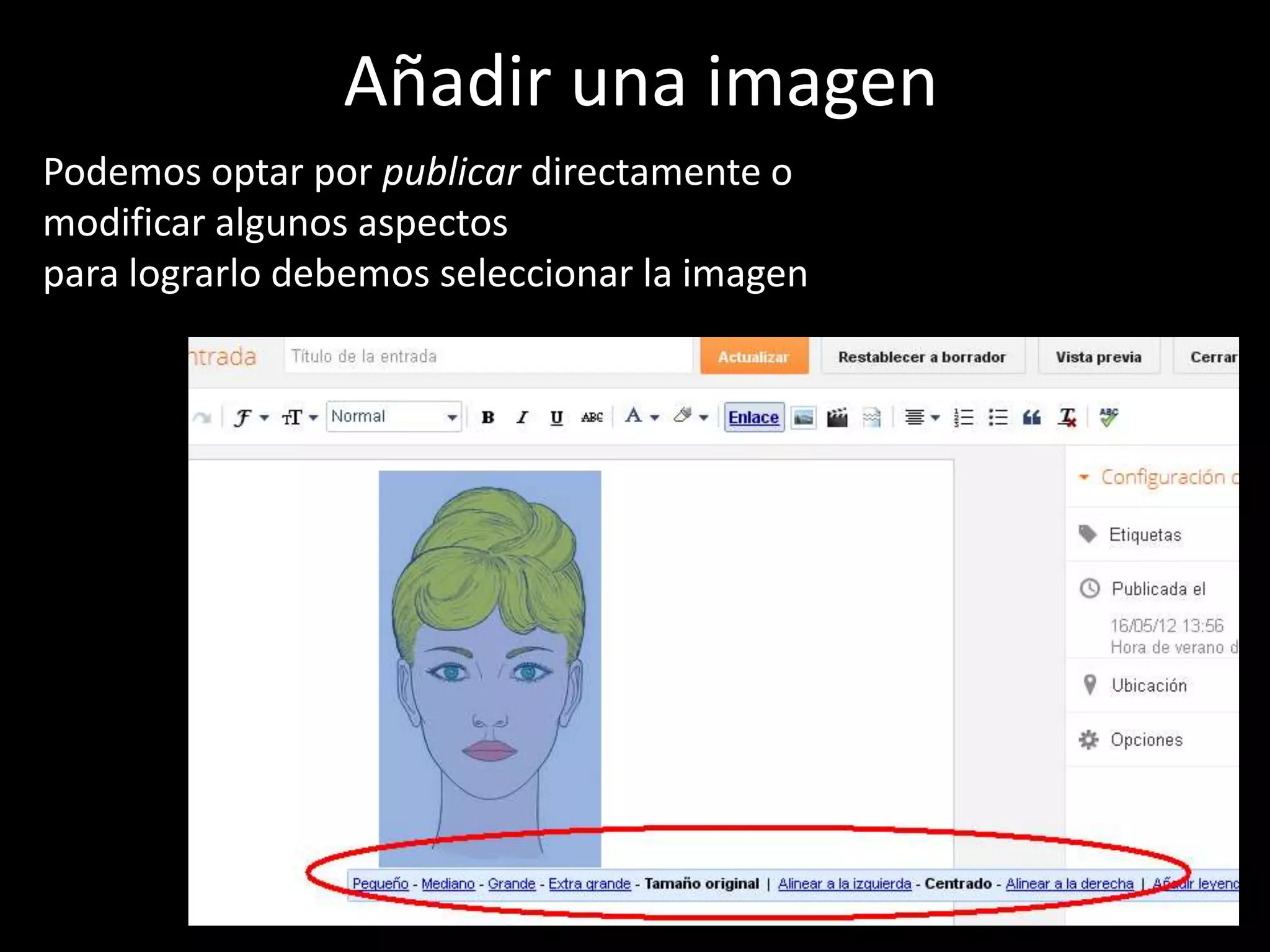This screenshot has width=1270, height=952.
Task: Open the text color picker
Action: 641,416
